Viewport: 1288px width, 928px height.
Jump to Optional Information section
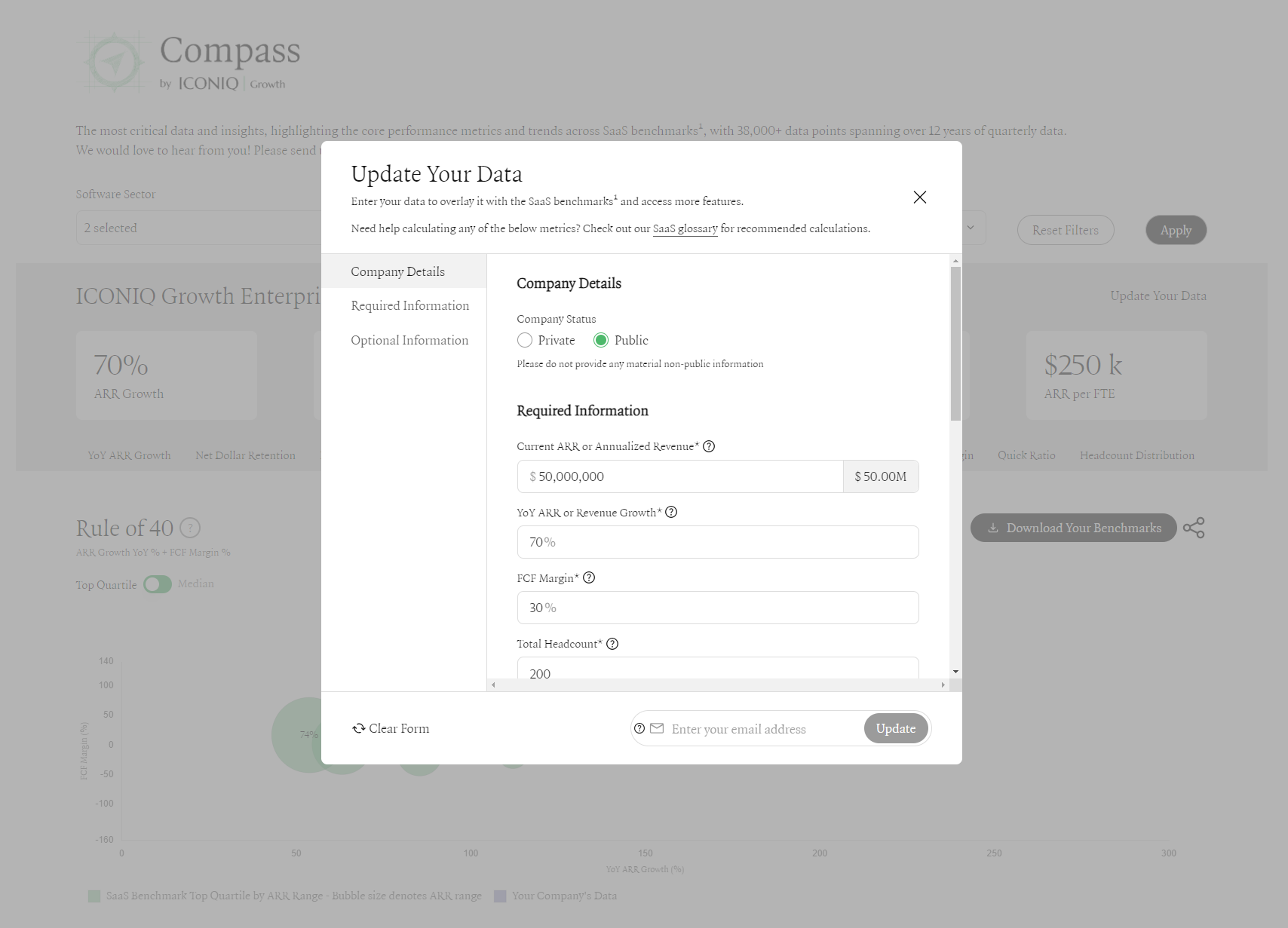(409, 340)
